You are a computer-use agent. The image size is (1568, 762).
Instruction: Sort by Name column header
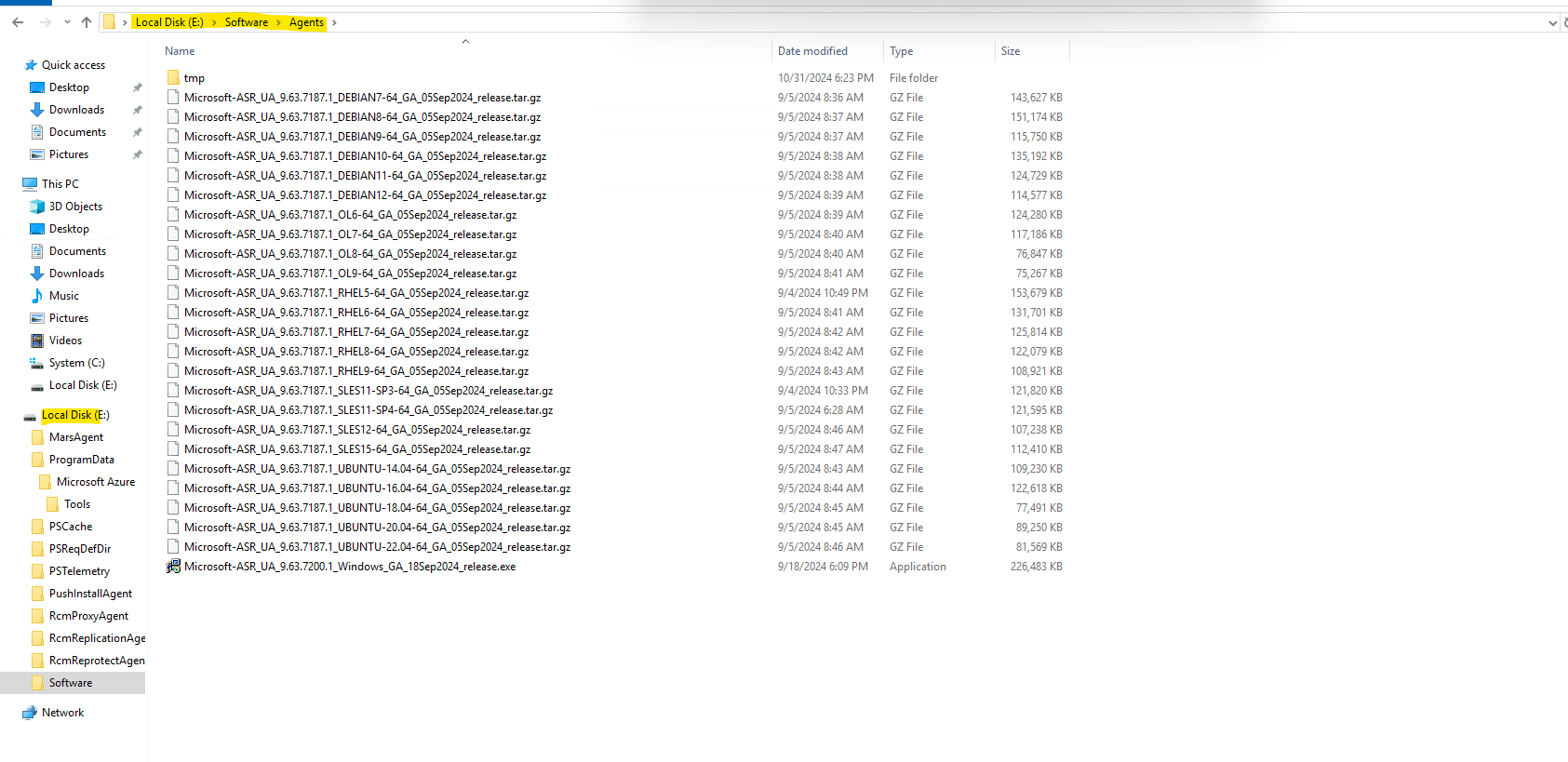click(x=180, y=51)
